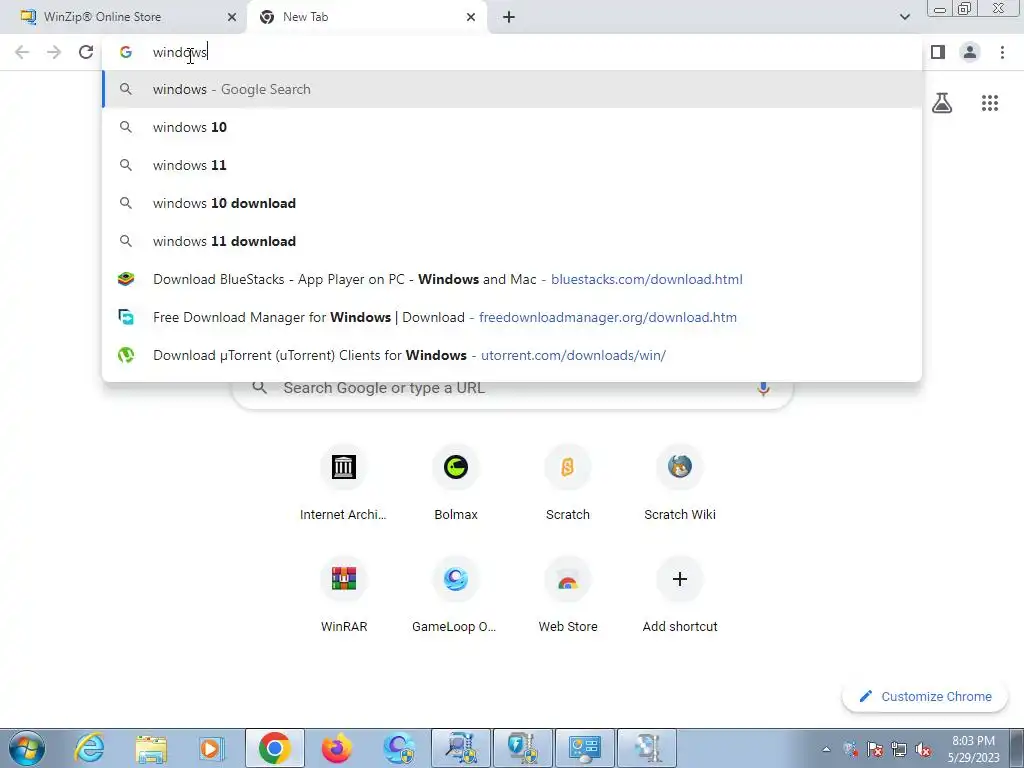The image size is (1024, 768).
Task: Open the Windows Start menu
Action: pyautogui.click(x=26, y=748)
